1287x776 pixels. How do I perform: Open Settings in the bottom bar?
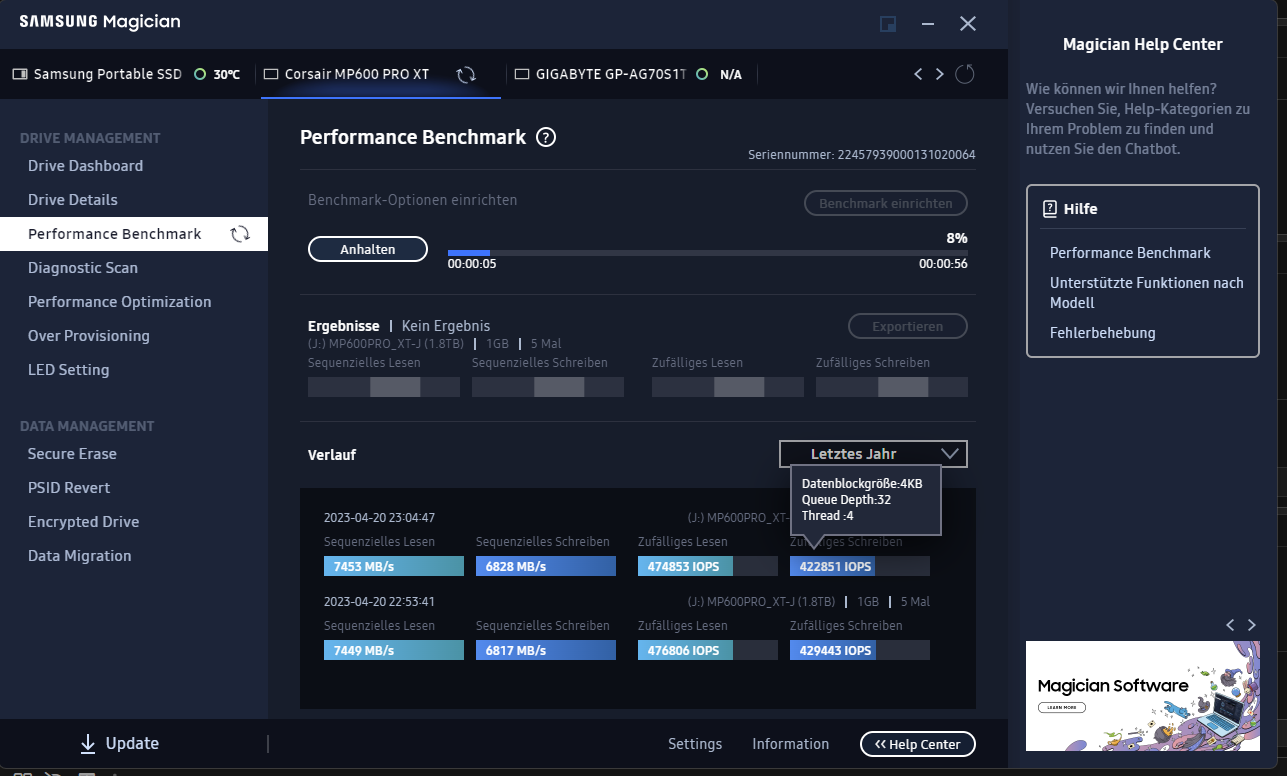tap(695, 744)
